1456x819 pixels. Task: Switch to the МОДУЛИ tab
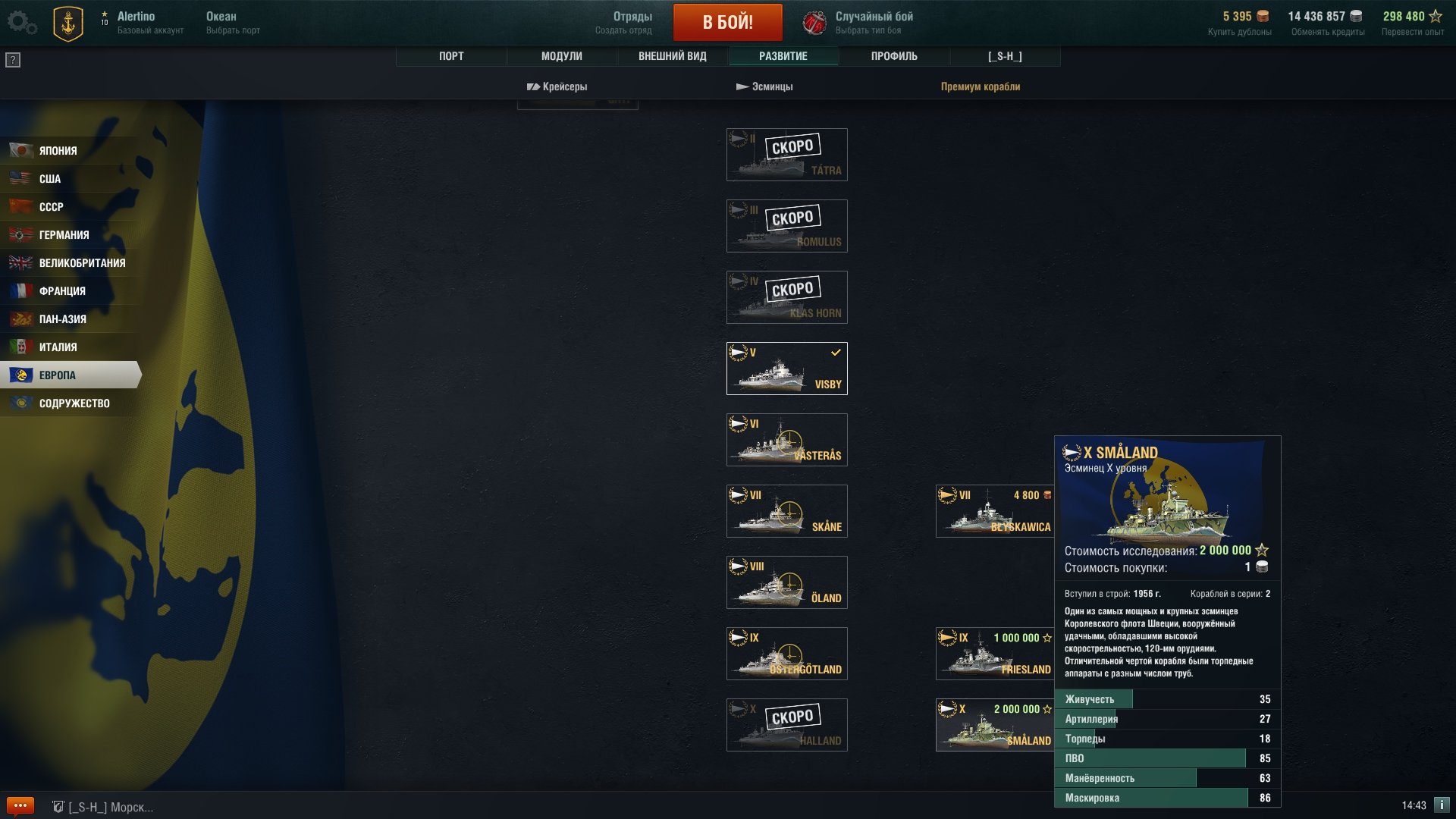(x=562, y=56)
